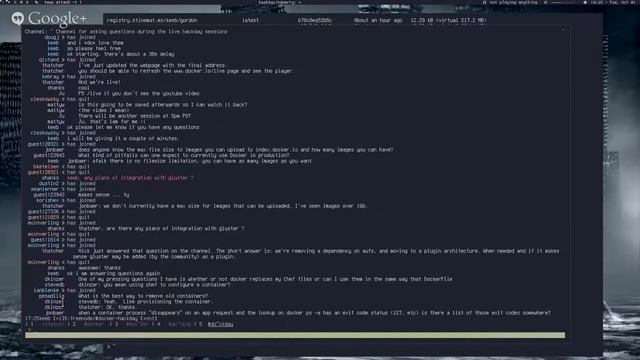Image resolution: width=640 pixels, height=360 pixels.
Task: Click jonbaer's max file size question
Action: point(236,150)
